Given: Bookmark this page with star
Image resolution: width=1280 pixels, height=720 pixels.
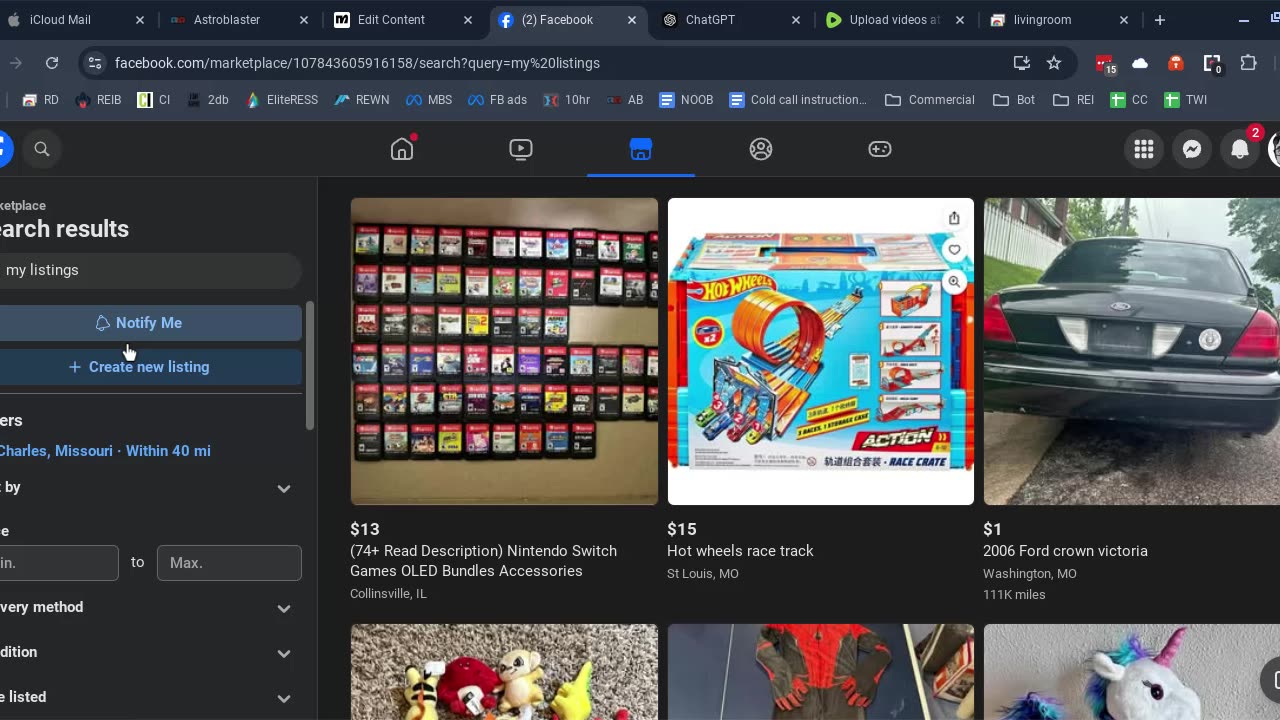Looking at the screenshot, I should click(x=1054, y=63).
